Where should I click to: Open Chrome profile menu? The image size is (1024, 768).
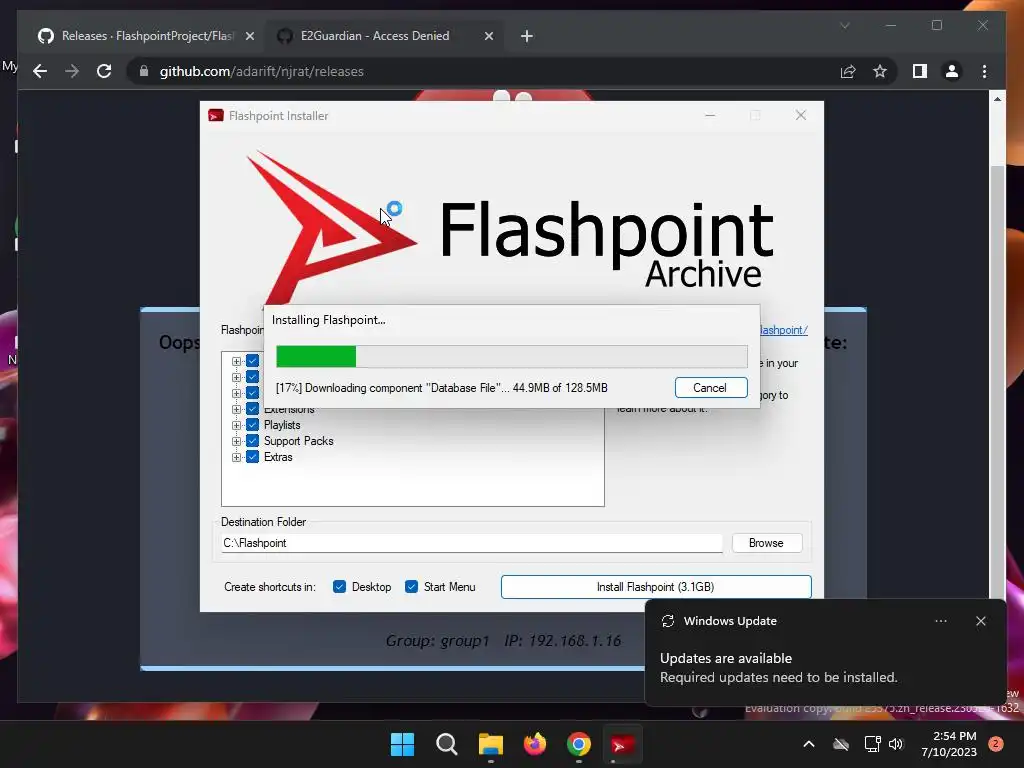(x=952, y=71)
